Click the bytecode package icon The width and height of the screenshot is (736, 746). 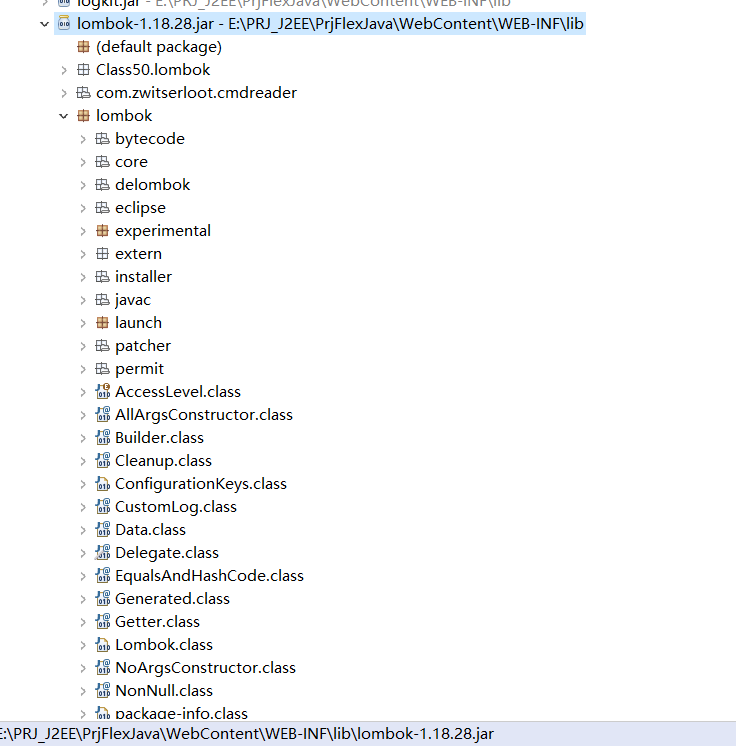102,138
